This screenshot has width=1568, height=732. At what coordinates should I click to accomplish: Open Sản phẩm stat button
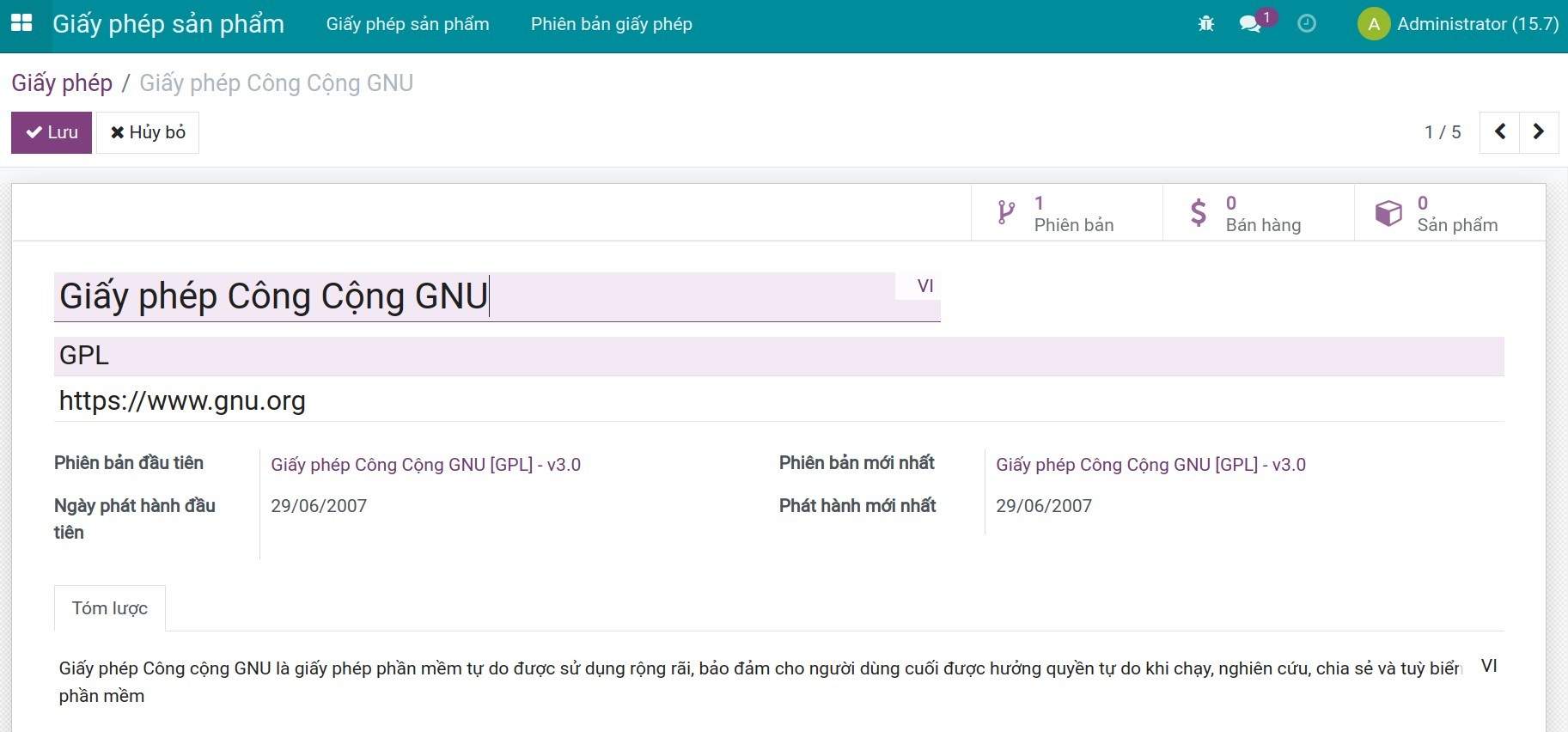click(x=1449, y=213)
